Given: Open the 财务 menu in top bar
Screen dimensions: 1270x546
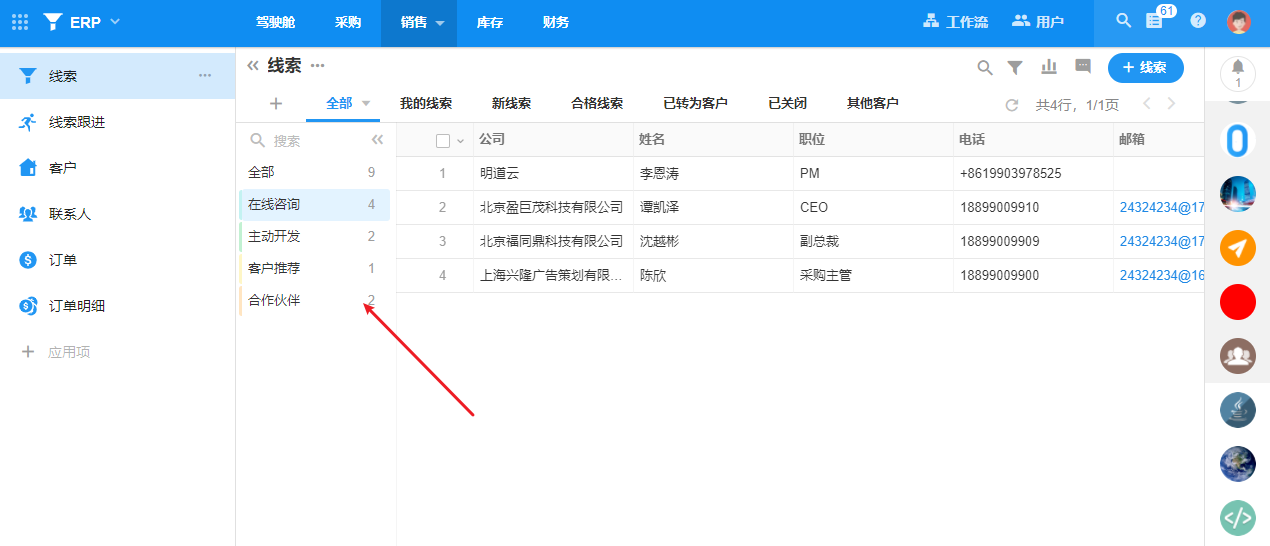Looking at the screenshot, I should tap(556, 22).
